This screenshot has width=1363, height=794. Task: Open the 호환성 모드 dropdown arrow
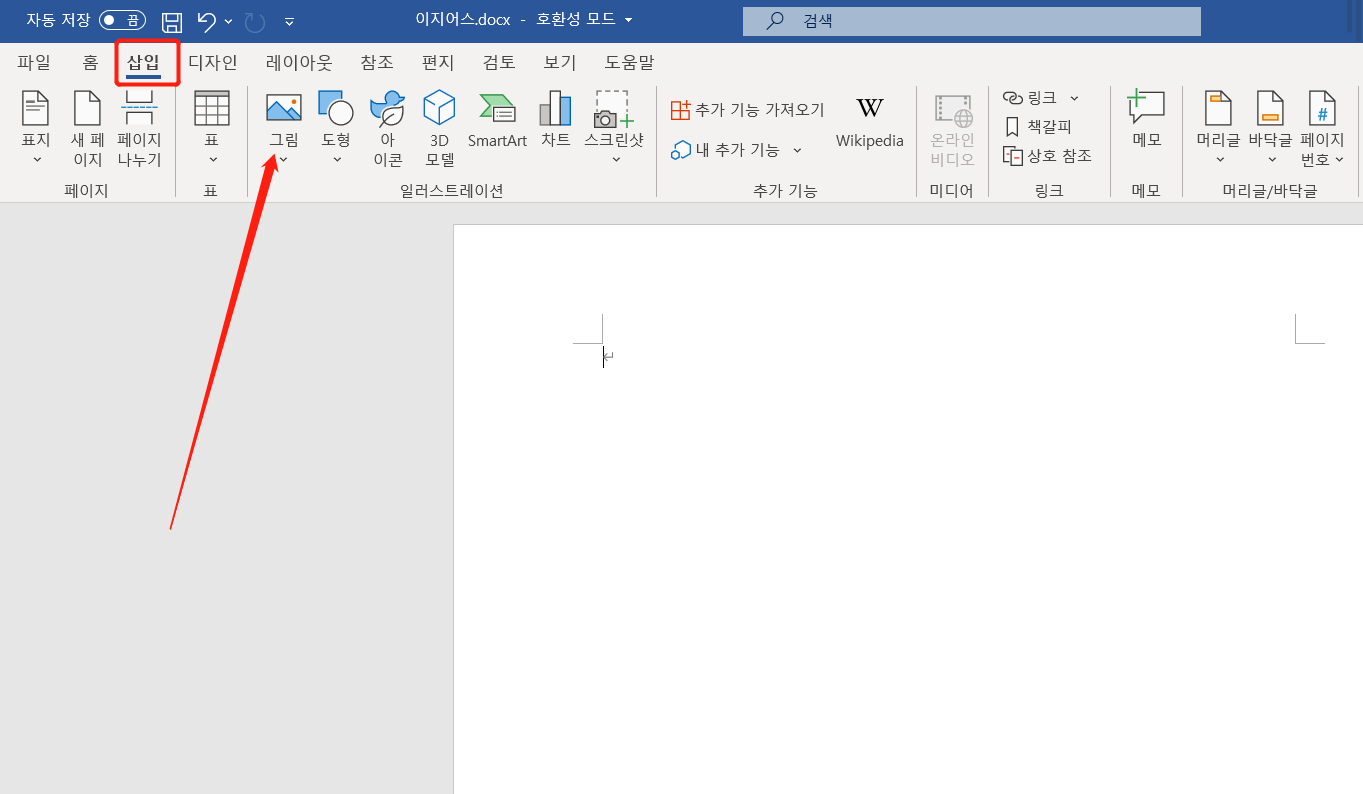[x=628, y=18]
